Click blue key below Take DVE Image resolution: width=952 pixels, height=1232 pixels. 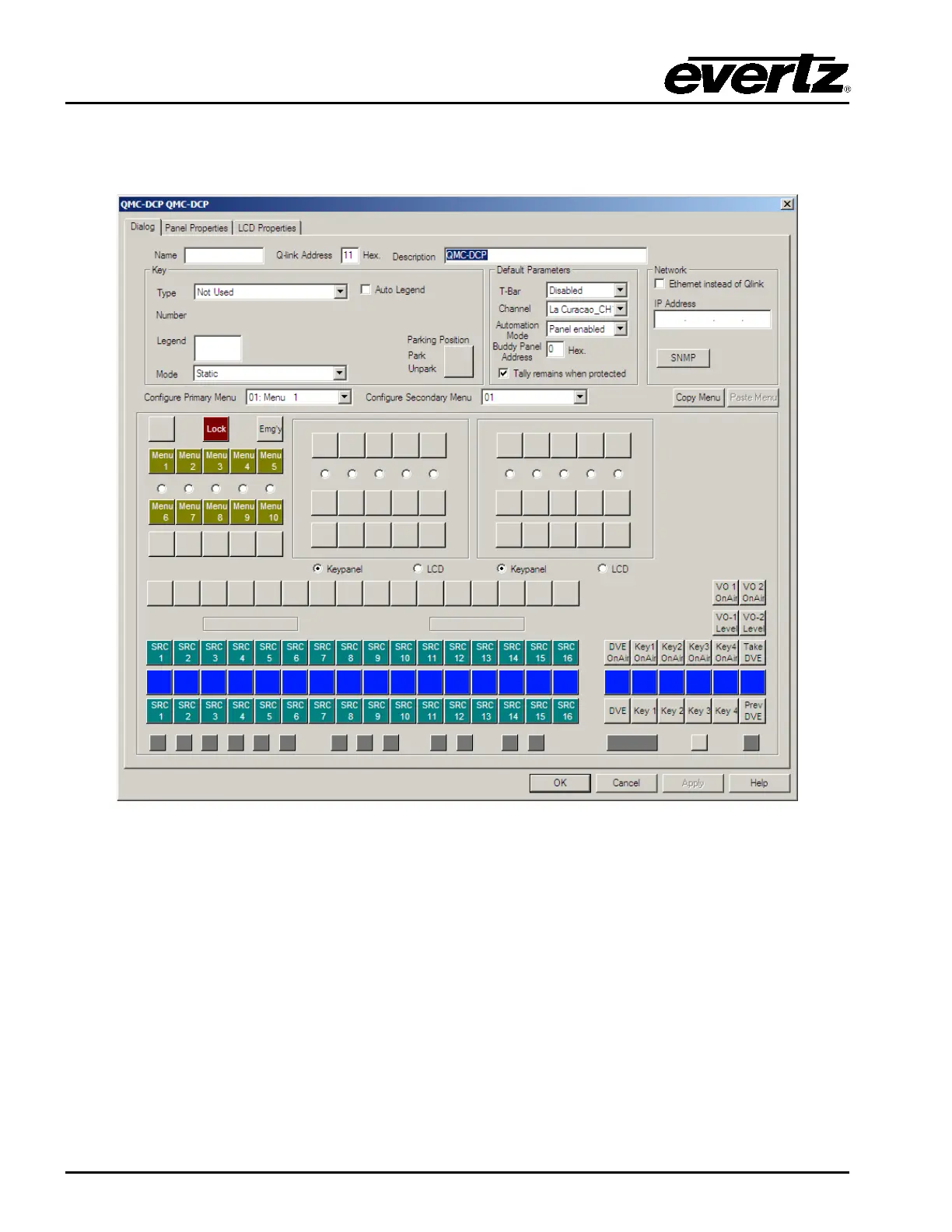tap(753, 682)
